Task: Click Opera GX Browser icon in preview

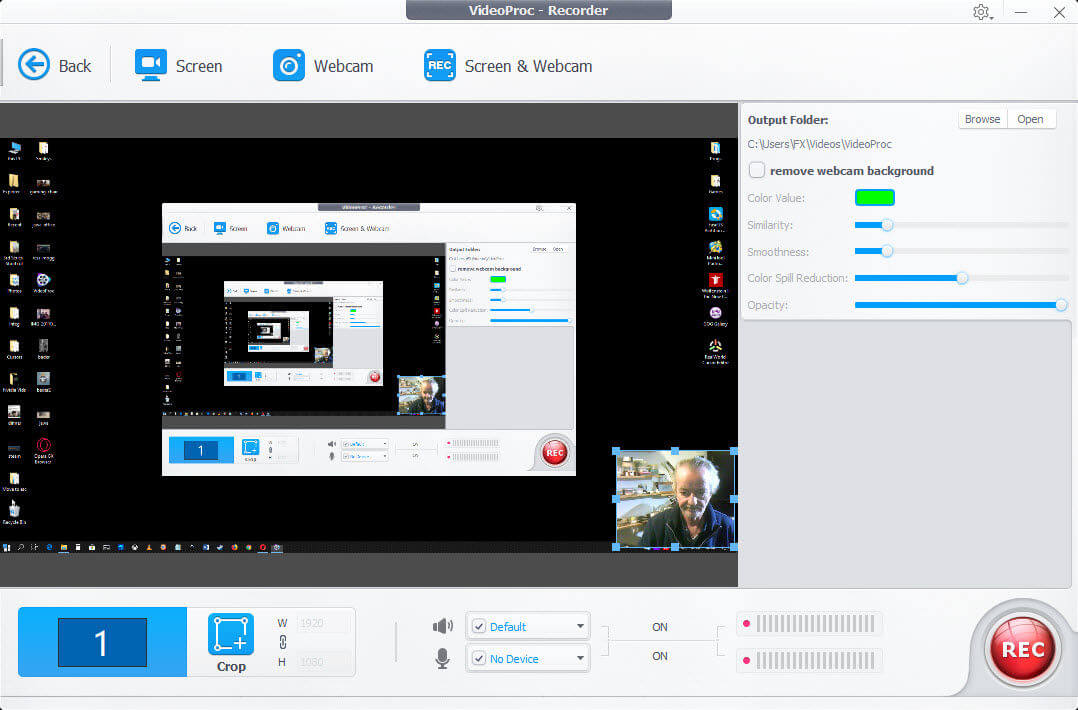Action: pyautogui.click(x=43, y=451)
